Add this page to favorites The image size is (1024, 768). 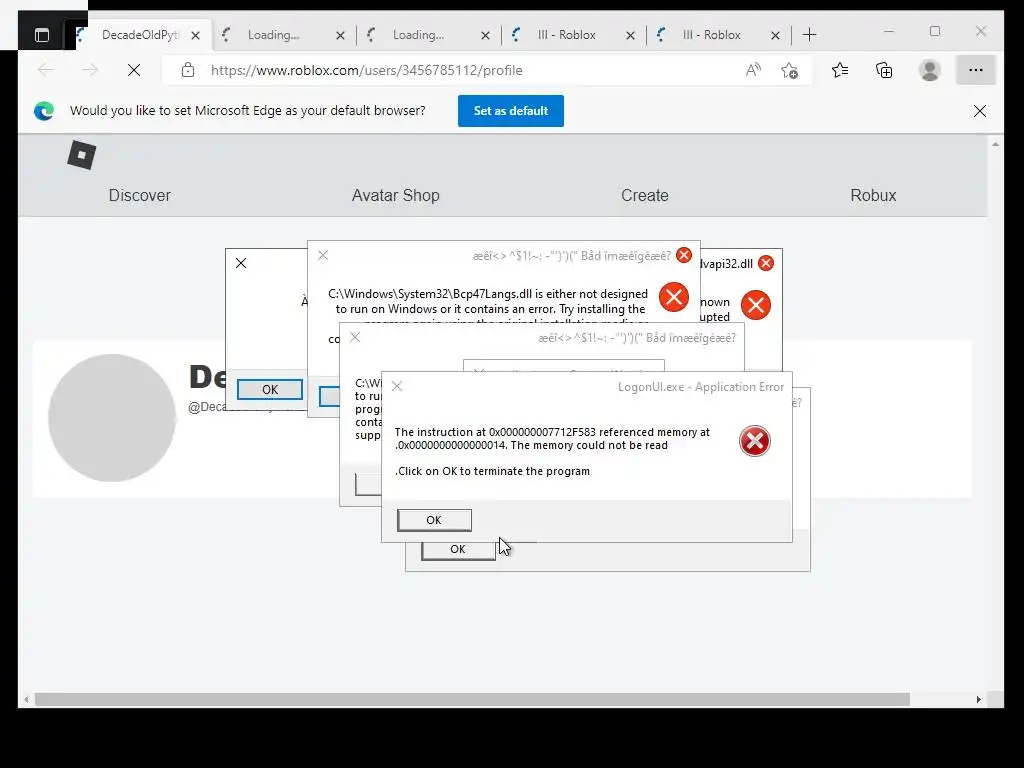click(x=790, y=71)
